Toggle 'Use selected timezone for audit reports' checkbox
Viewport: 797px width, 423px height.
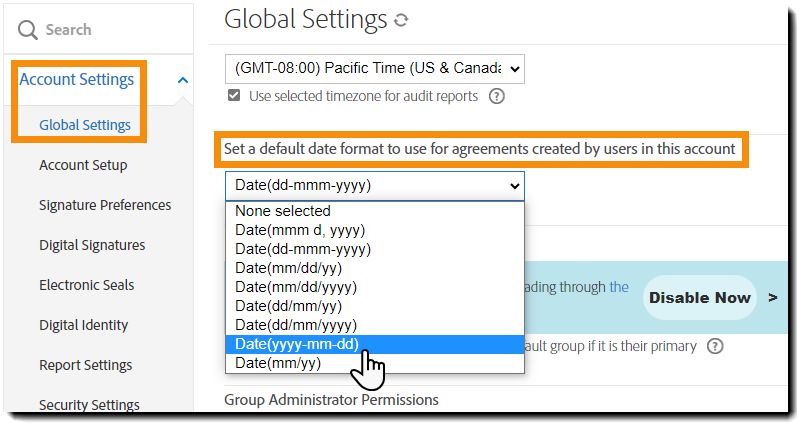(234, 96)
